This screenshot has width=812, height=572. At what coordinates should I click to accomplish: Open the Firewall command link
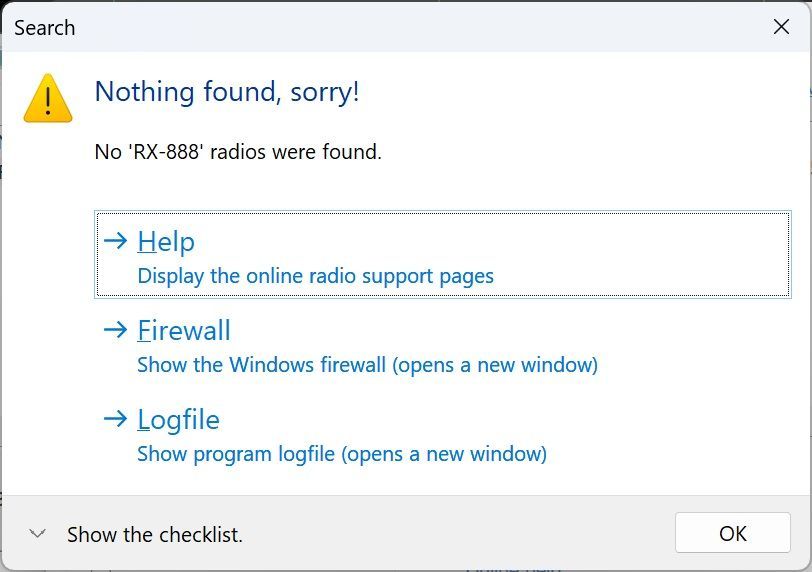click(184, 330)
